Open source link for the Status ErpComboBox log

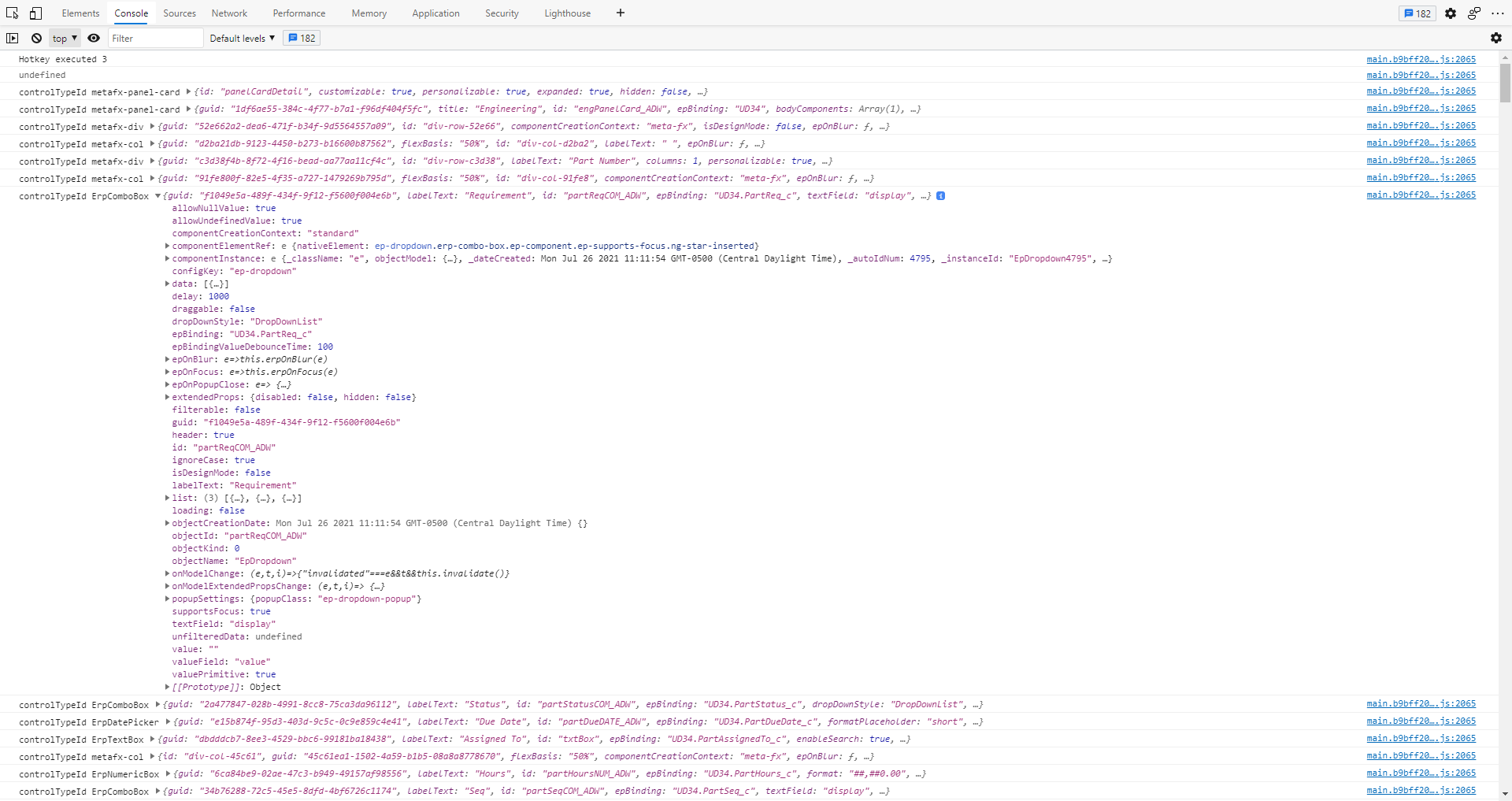1421,703
